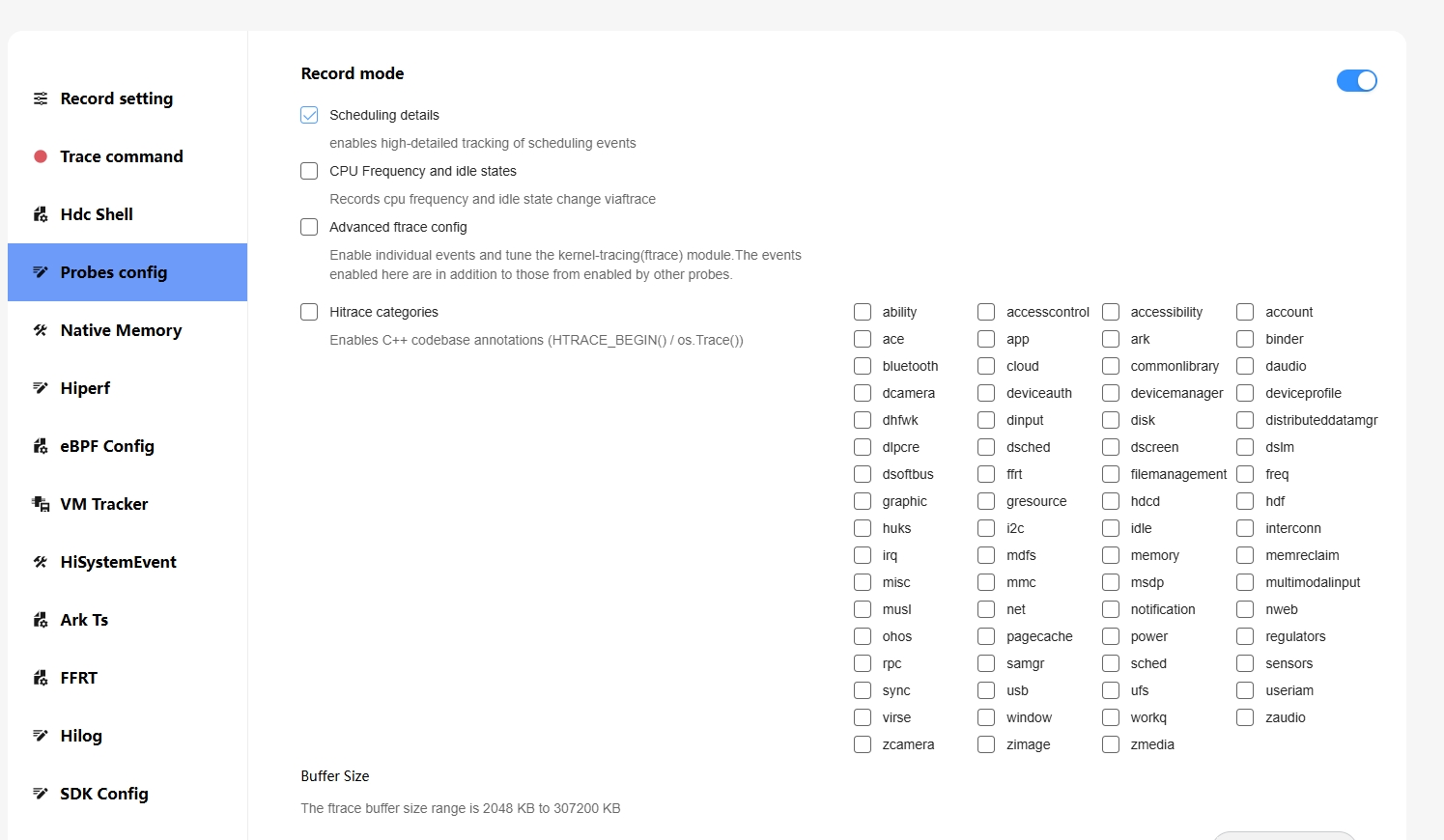The width and height of the screenshot is (1444, 840).
Task: Tick the Hitrace categories checkbox
Action: point(309,312)
